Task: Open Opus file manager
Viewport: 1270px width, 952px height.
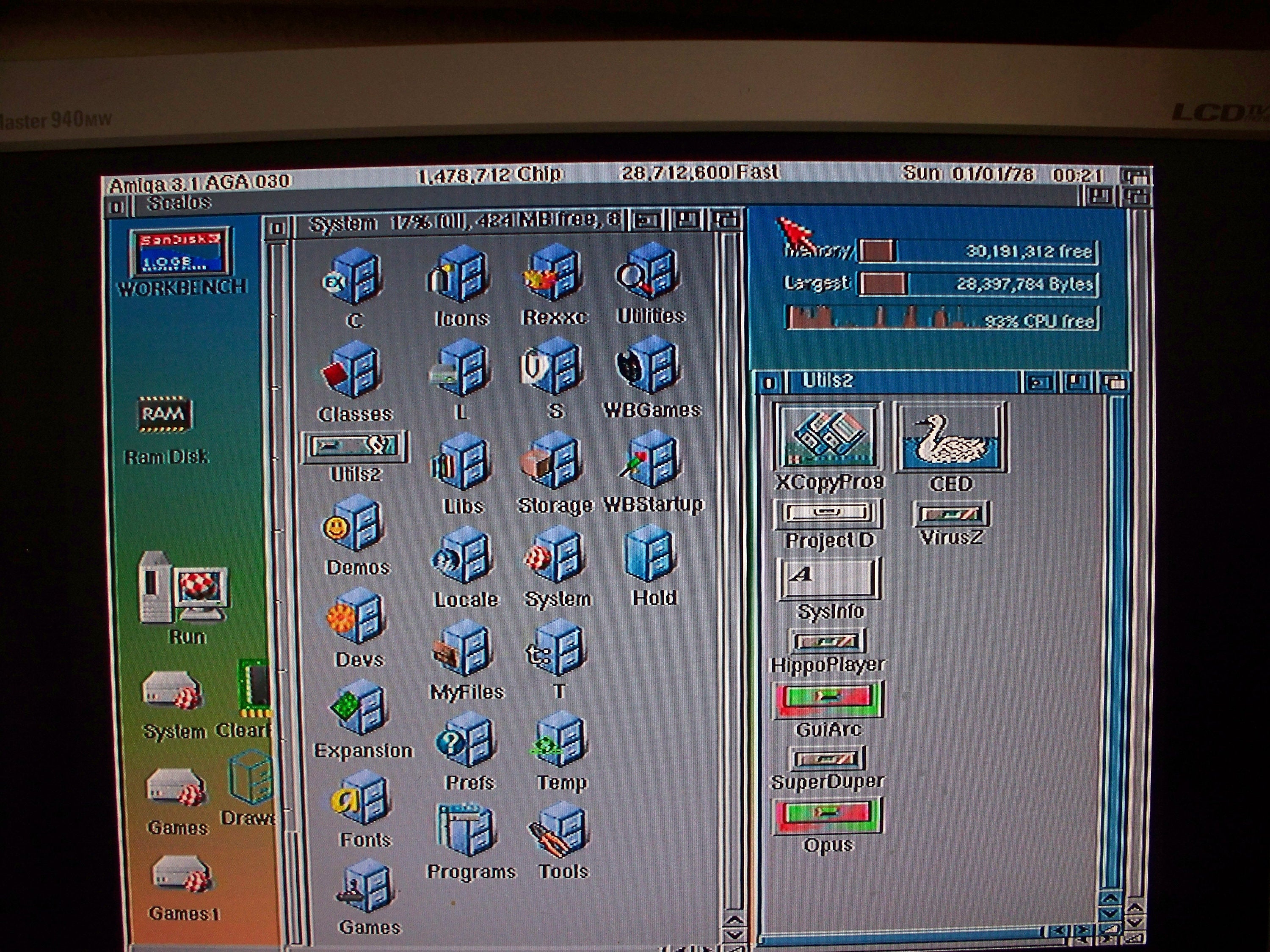Action: click(828, 813)
